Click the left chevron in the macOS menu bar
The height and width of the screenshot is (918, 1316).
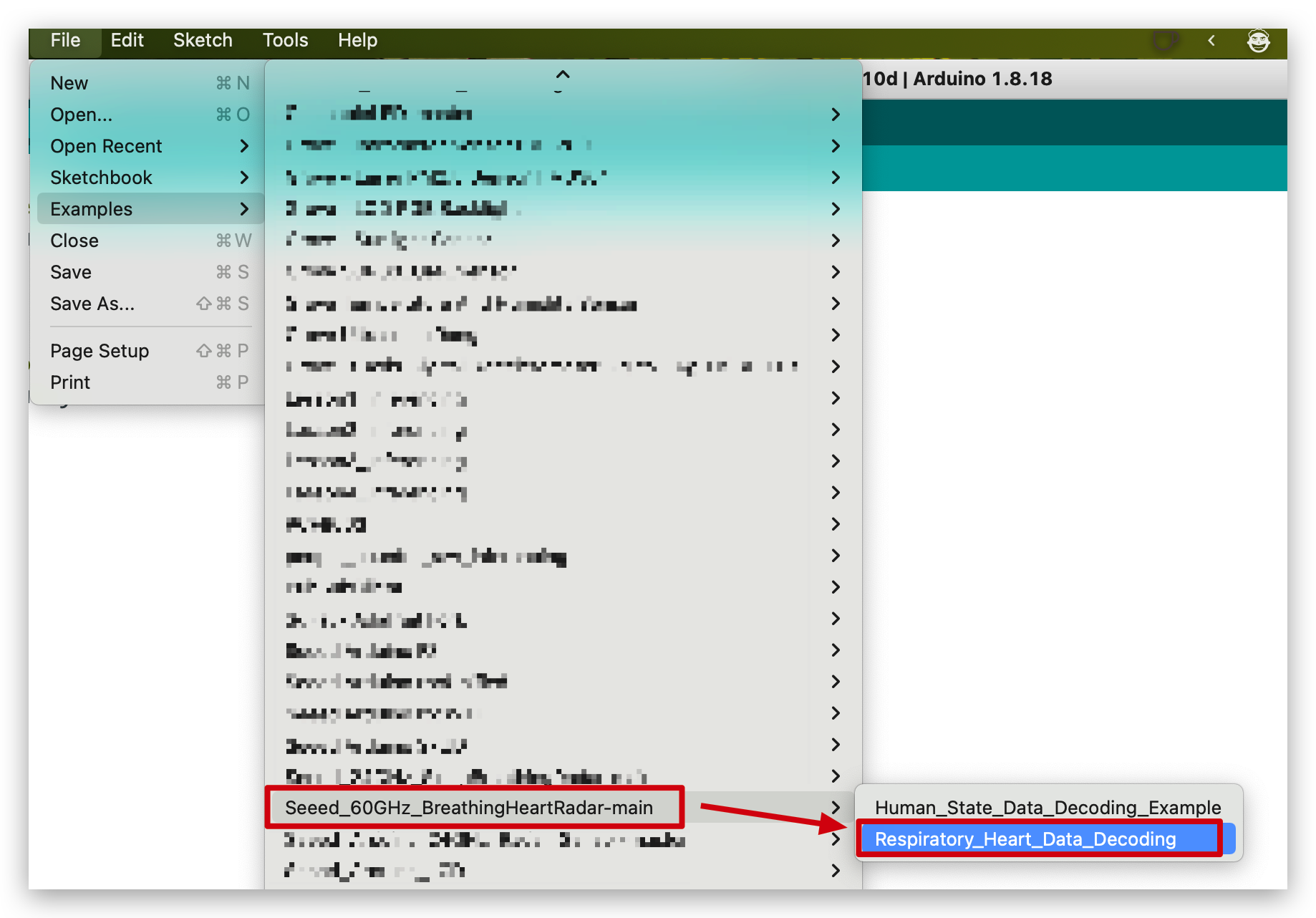(x=1211, y=41)
